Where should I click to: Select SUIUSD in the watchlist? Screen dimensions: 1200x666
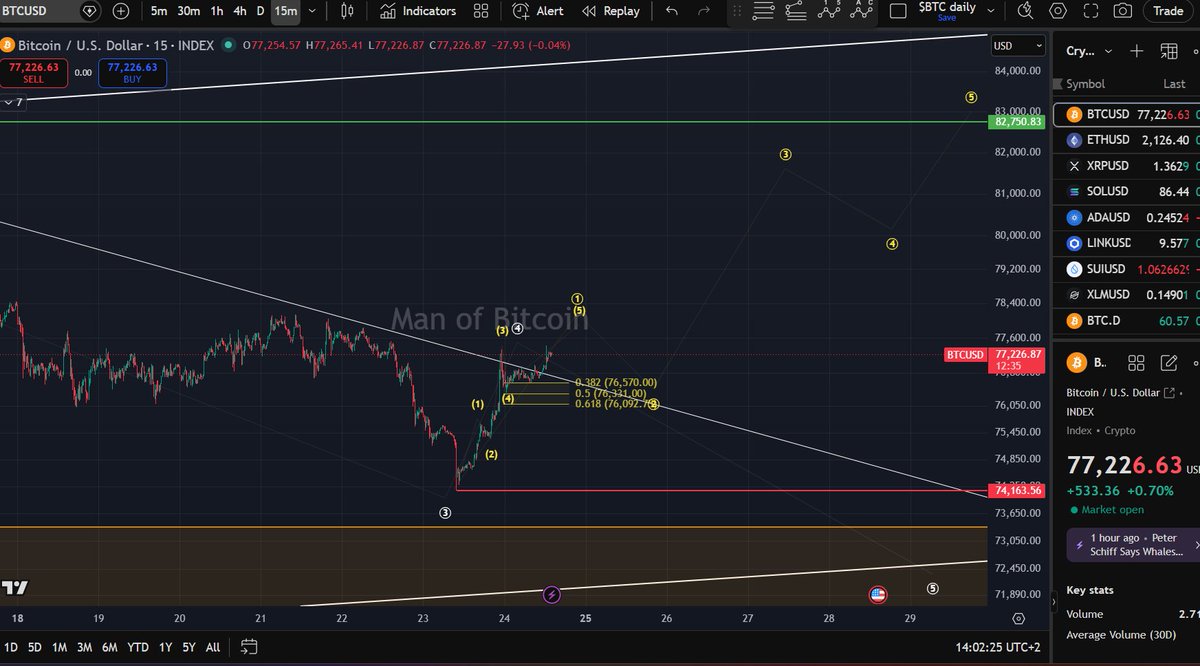pos(1126,269)
